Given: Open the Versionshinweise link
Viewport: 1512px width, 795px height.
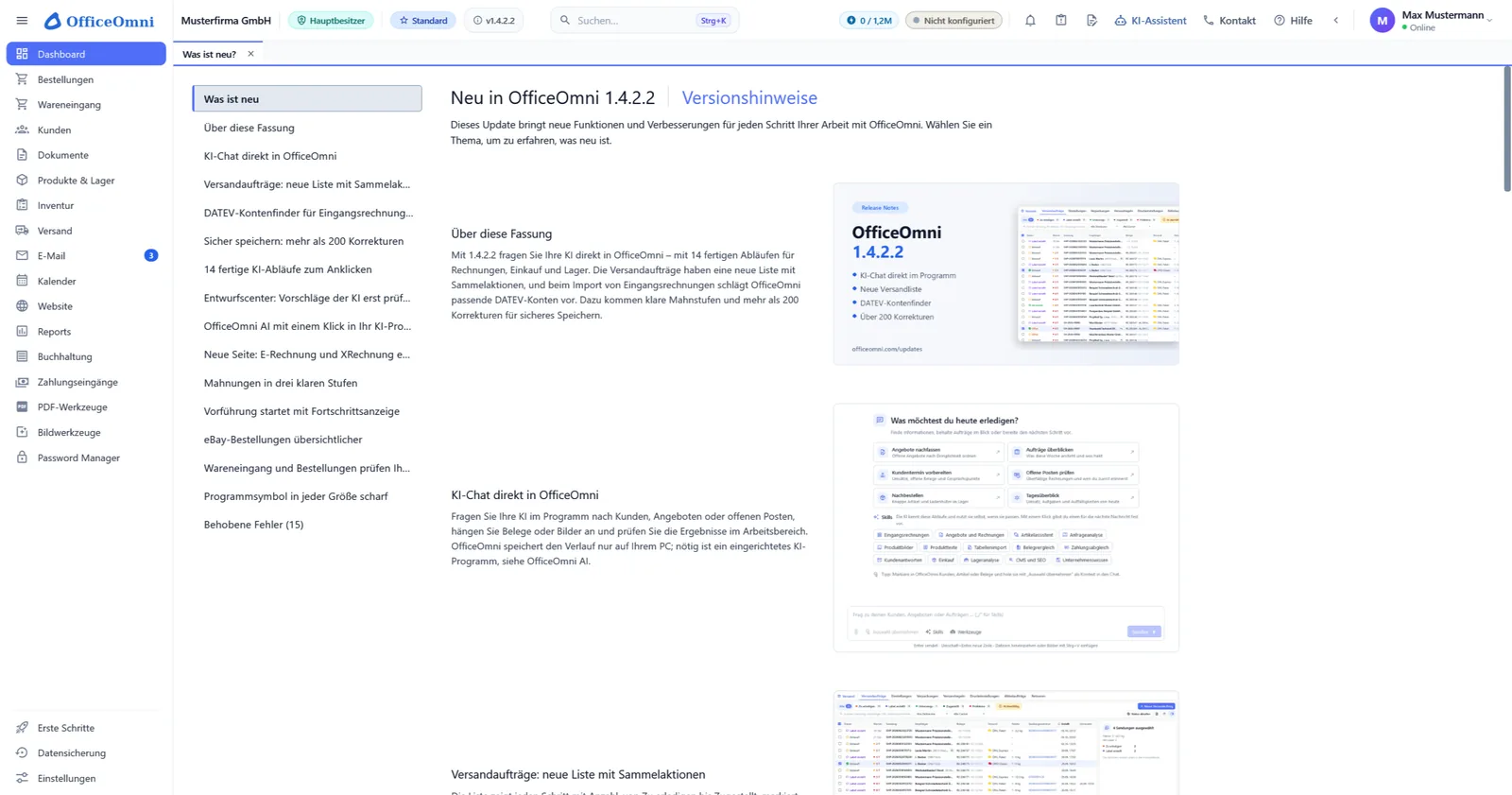Looking at the screenshot, I should [x=749, y=97].
